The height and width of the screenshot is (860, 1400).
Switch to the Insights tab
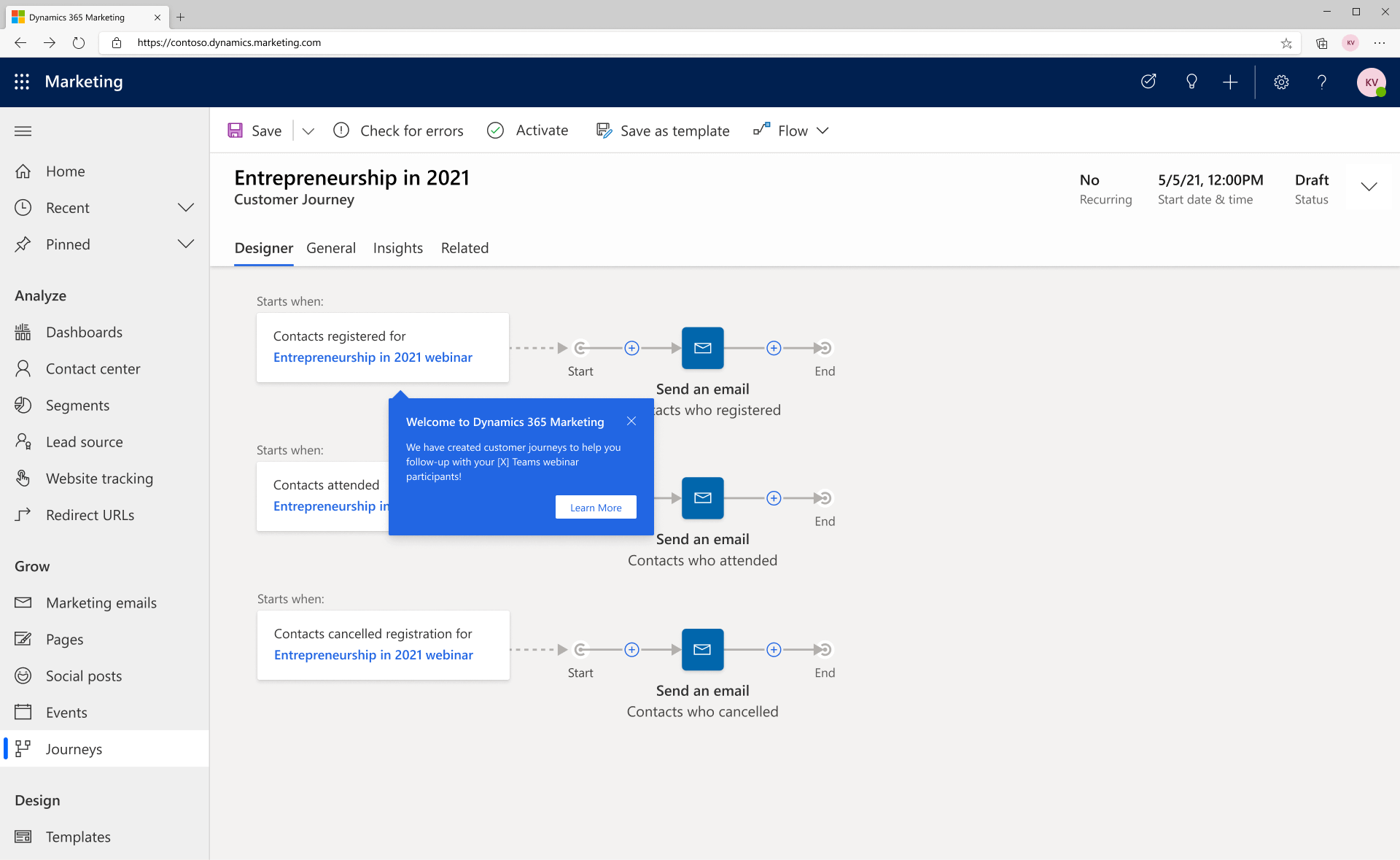tap(397, 248)
